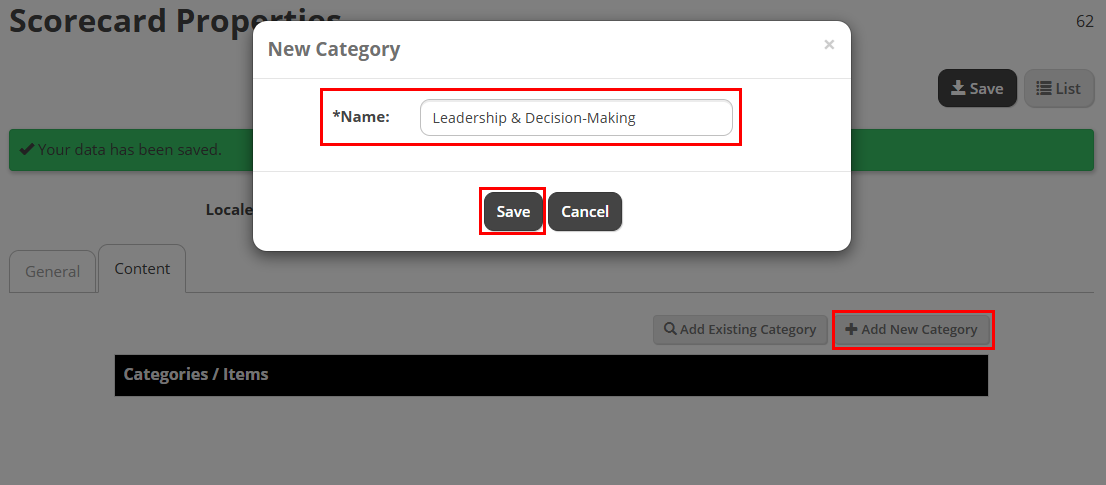The width and height of the screenshot is (1106, 485).
Task: Click the "Your data has been saved" banner
Action: click(551, 149)
